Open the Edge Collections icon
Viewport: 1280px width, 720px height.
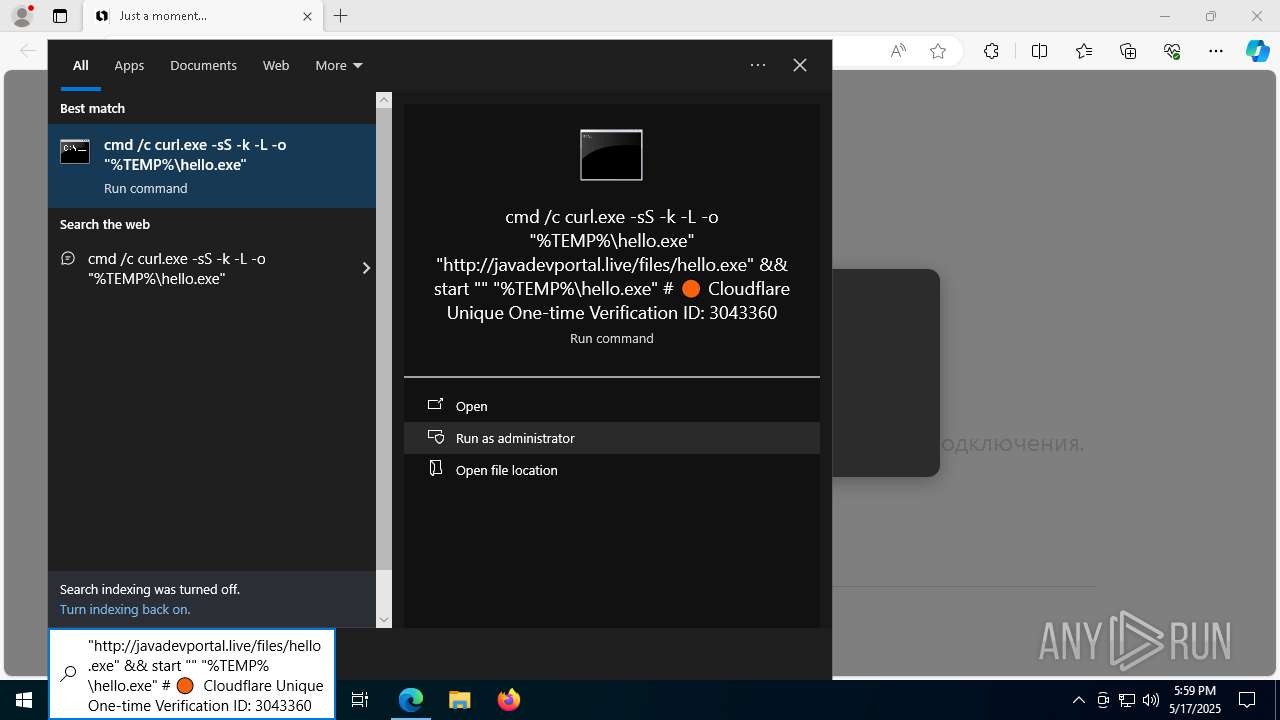[x=1128, y=51]
